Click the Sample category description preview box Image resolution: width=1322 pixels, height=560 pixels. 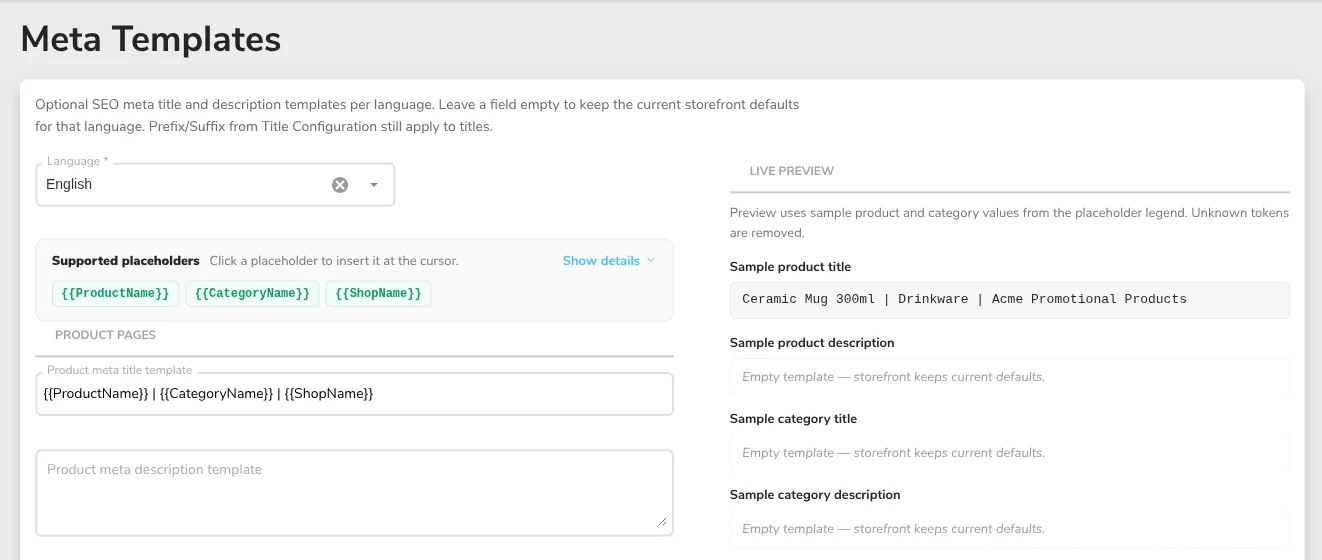tap(1010, 529)
